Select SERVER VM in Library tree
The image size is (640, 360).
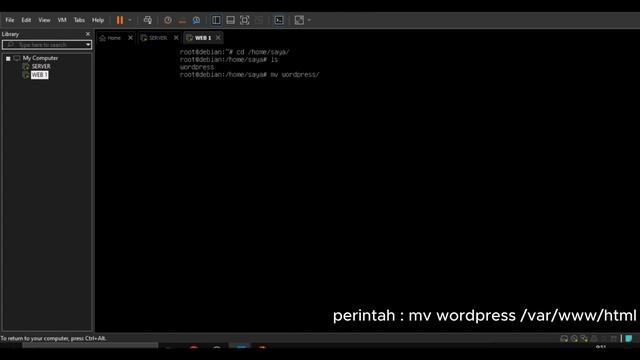pyautogui.click(x=41, y=67)
